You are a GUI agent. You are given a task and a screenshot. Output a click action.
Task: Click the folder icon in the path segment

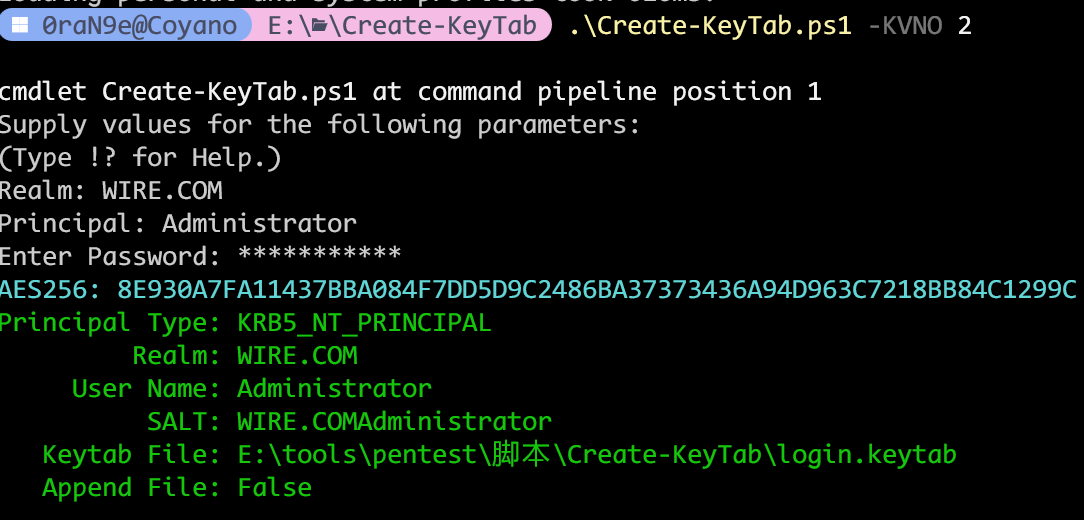320,25
